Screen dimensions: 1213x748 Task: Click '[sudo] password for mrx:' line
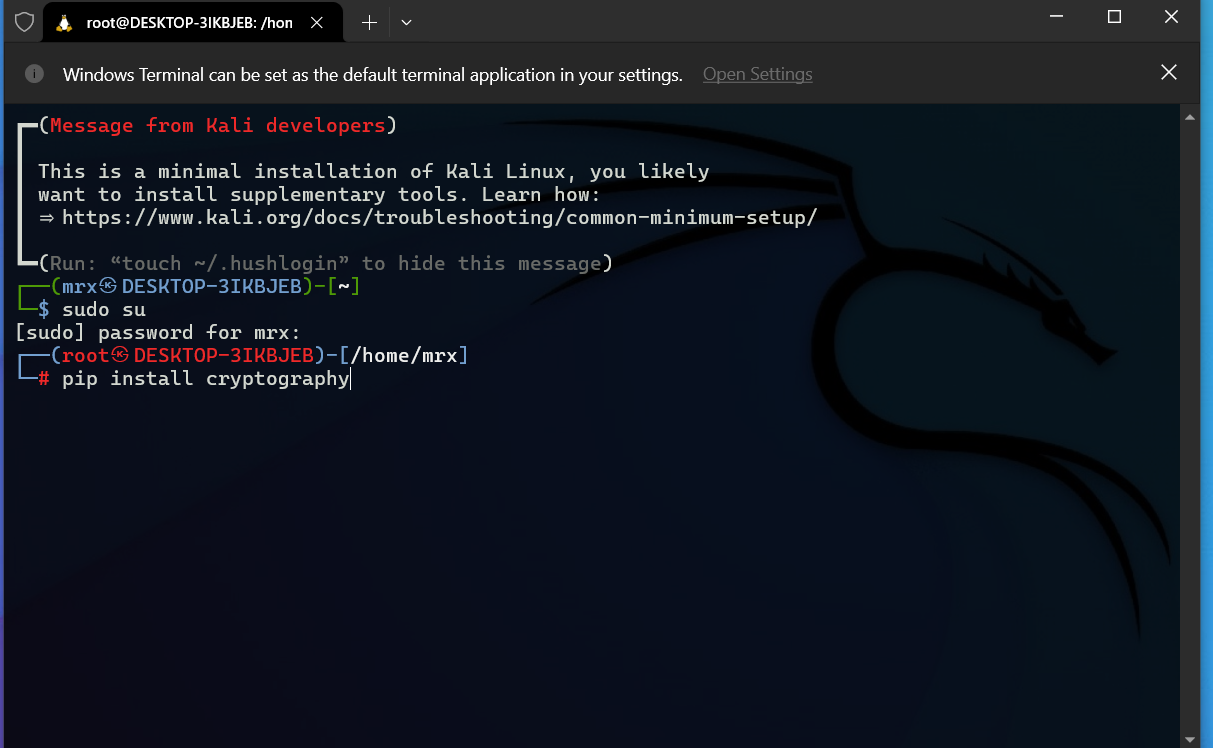coord(158,333)
